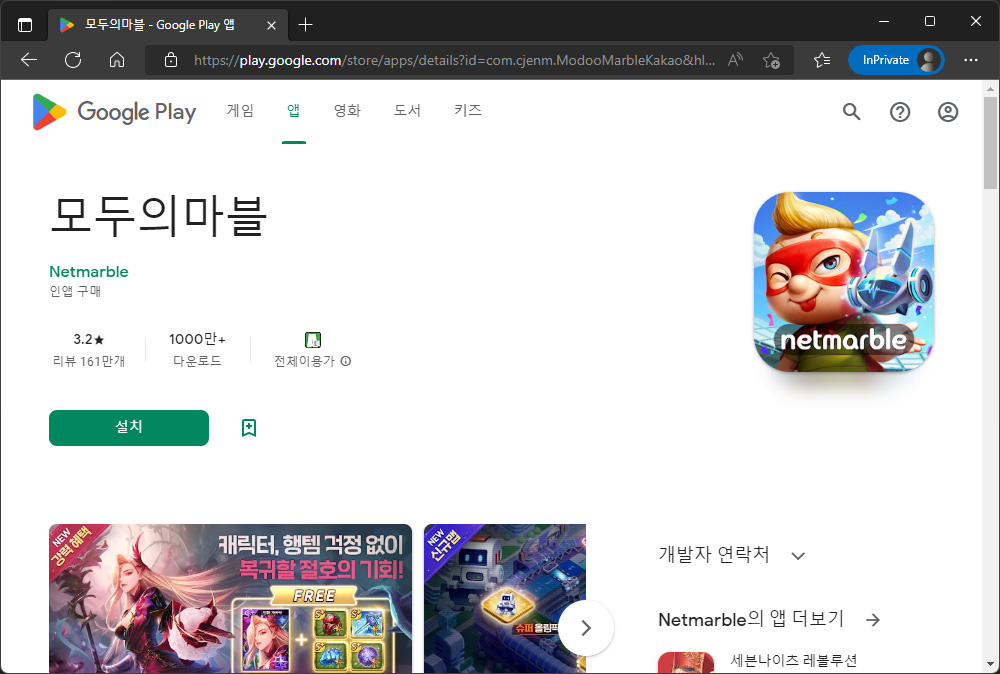
Task: Open the 도서 tab
Action: pos(407,111)
